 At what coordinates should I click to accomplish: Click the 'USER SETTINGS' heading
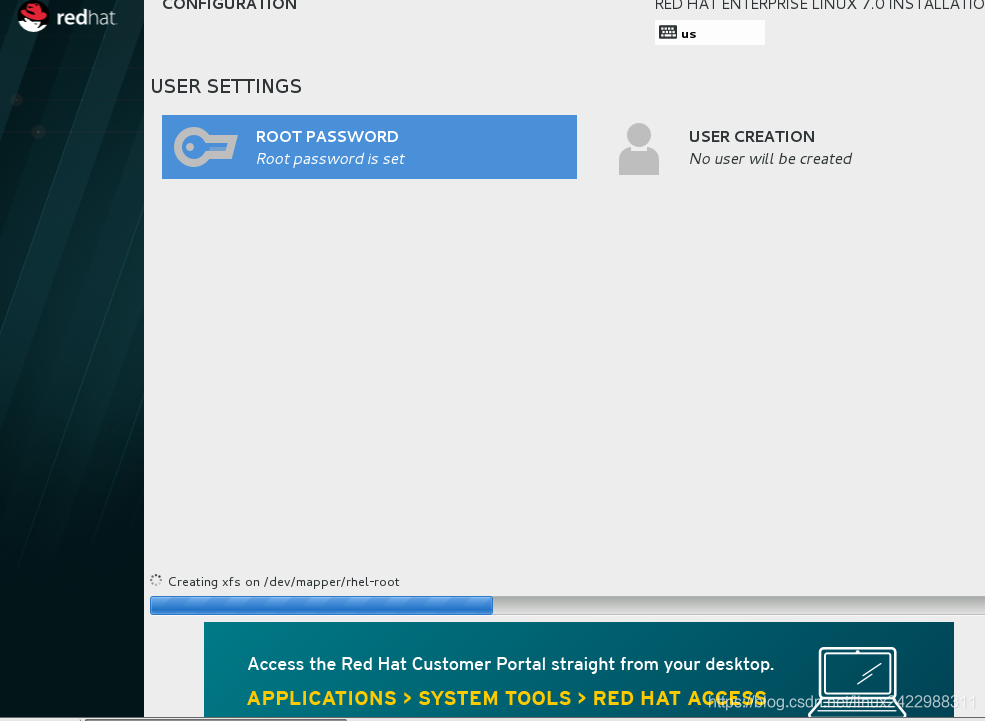(x=226, y=86)
